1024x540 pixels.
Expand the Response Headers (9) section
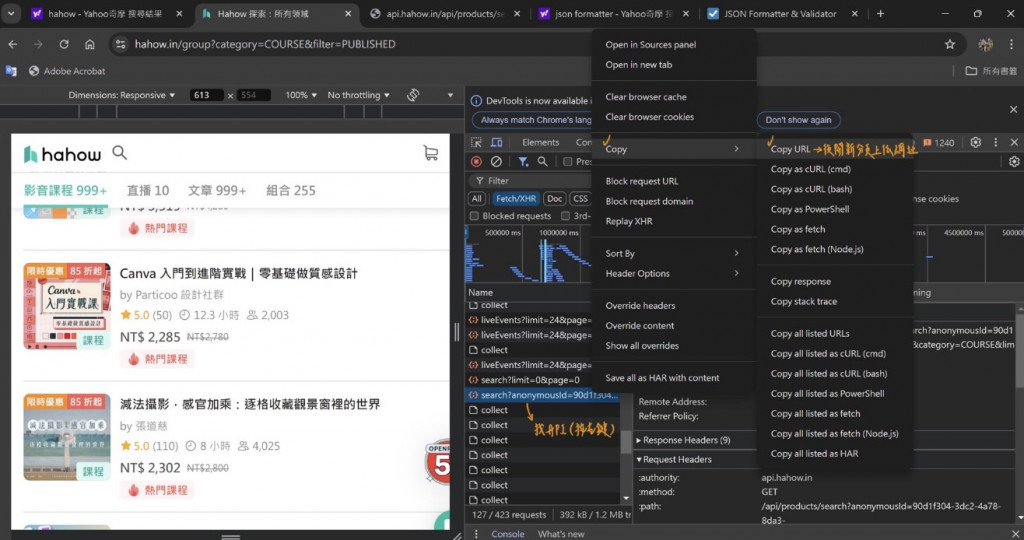coord(683,440)
